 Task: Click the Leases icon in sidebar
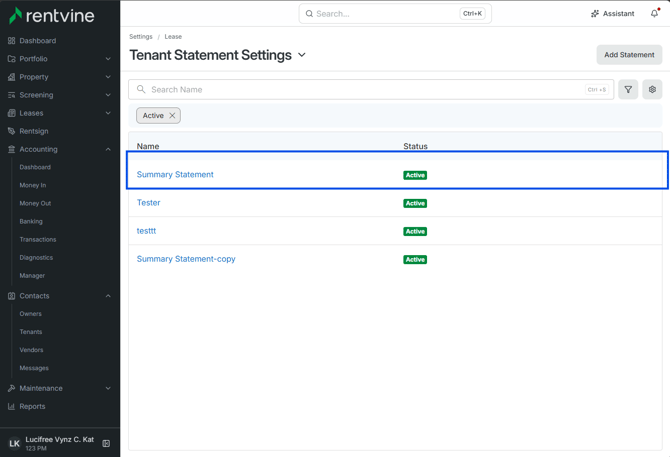point(12,113)
